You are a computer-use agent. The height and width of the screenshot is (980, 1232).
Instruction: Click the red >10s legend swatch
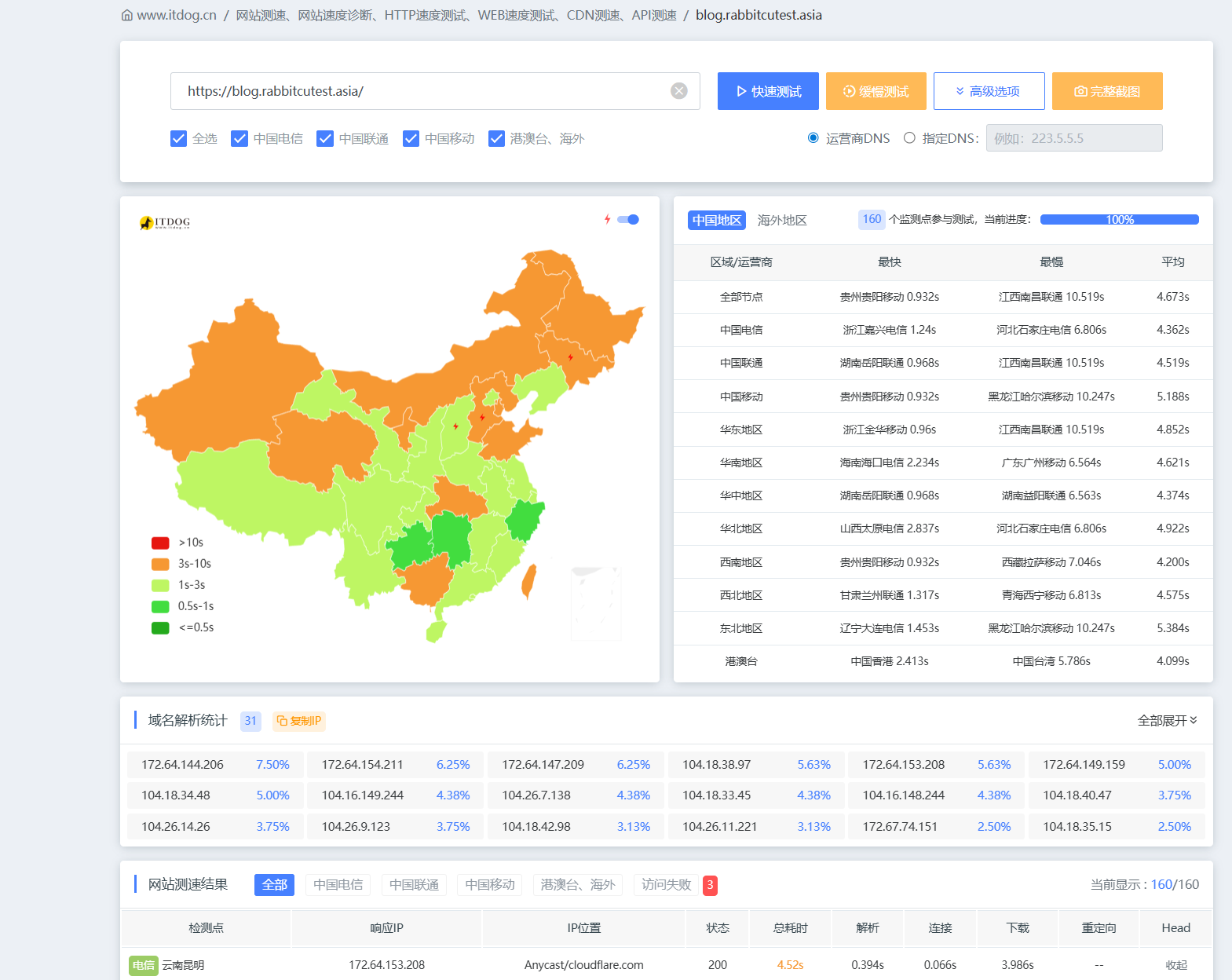click(160, 543)
